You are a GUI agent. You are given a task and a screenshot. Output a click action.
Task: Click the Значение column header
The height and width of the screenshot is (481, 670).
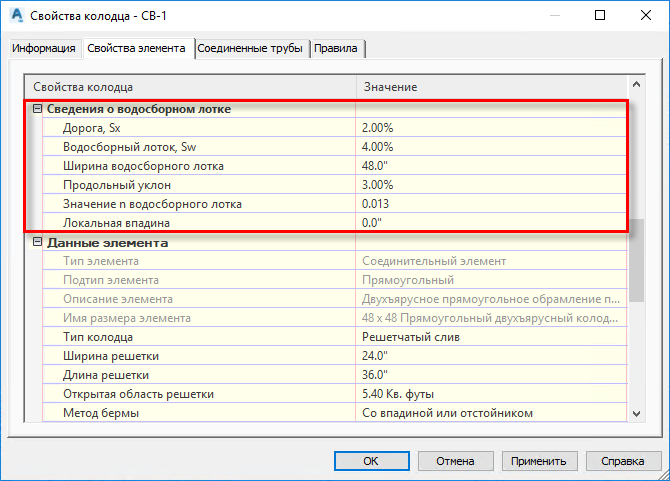[492, 87]
